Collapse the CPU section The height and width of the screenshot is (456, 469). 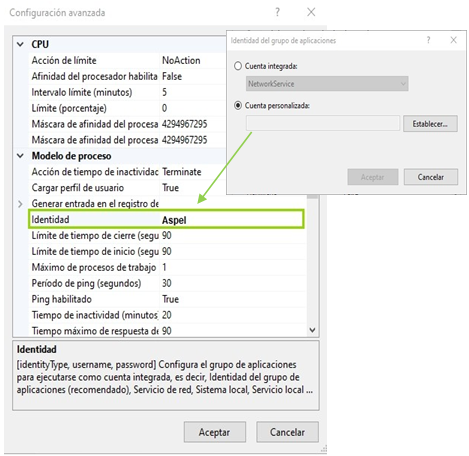pyautogui.click(x=20, y=44)
